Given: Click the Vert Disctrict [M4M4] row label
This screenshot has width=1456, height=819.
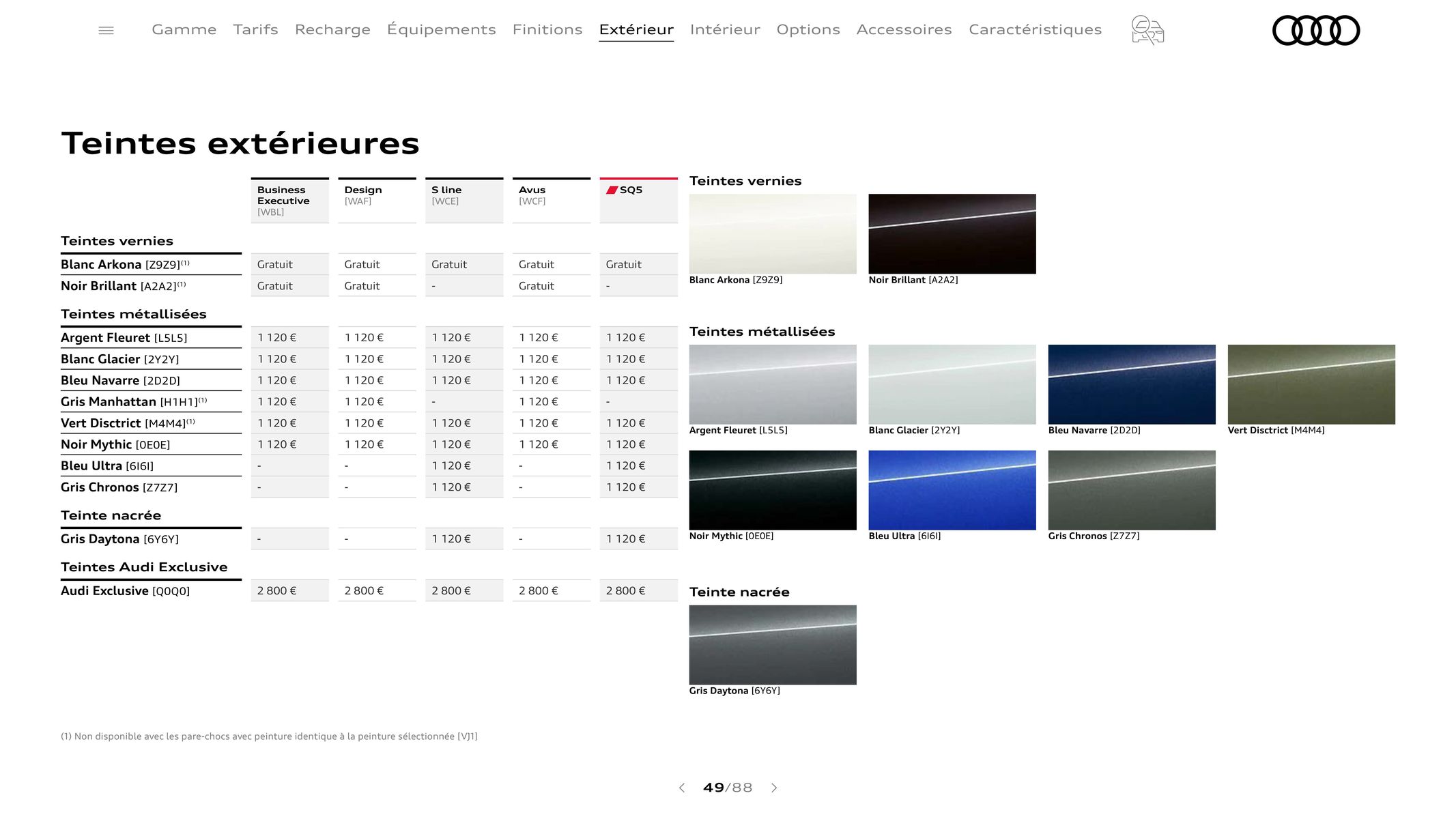Looking at the screenshot, I should coord(128,423).
